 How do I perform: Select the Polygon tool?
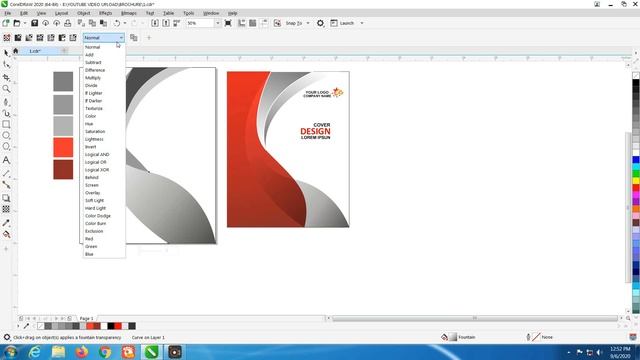tap(6, 147)
